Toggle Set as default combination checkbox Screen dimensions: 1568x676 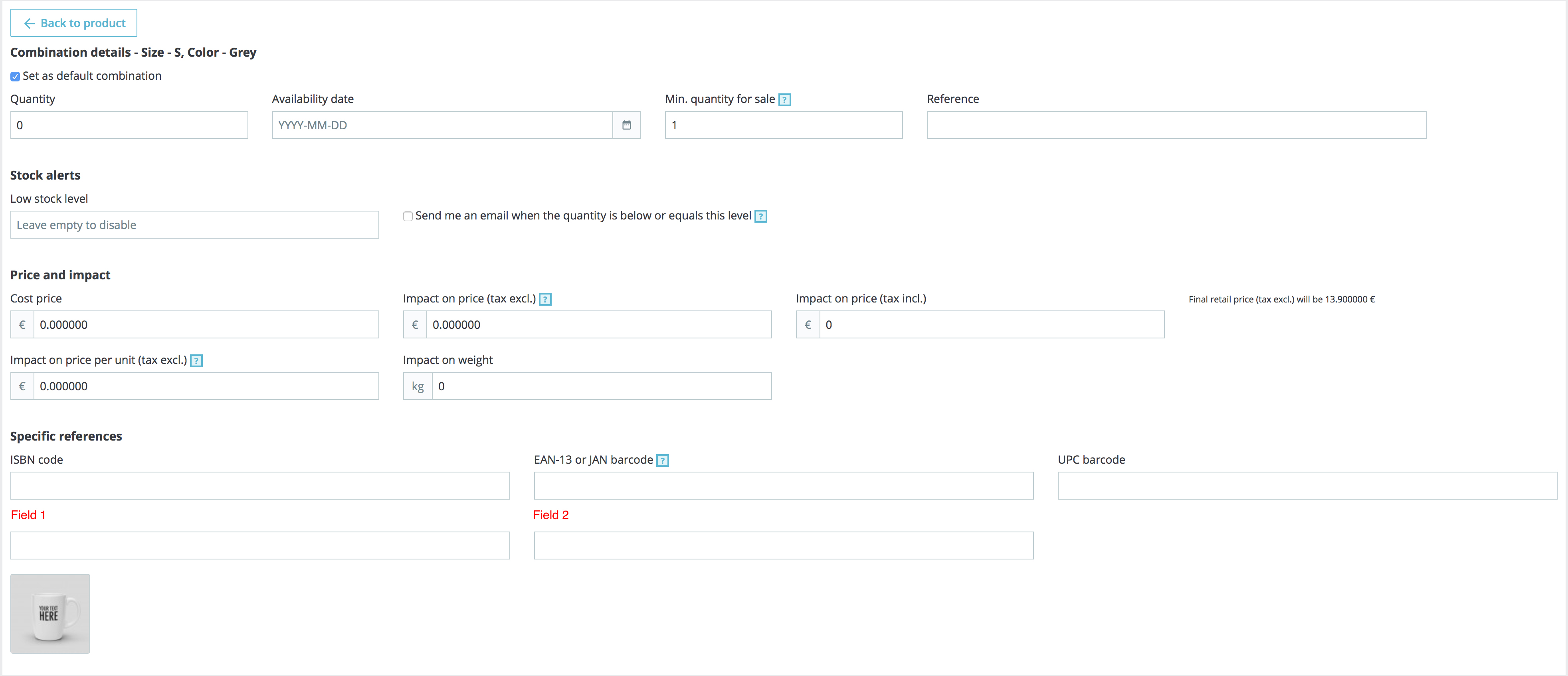click(x=15, y=77)
